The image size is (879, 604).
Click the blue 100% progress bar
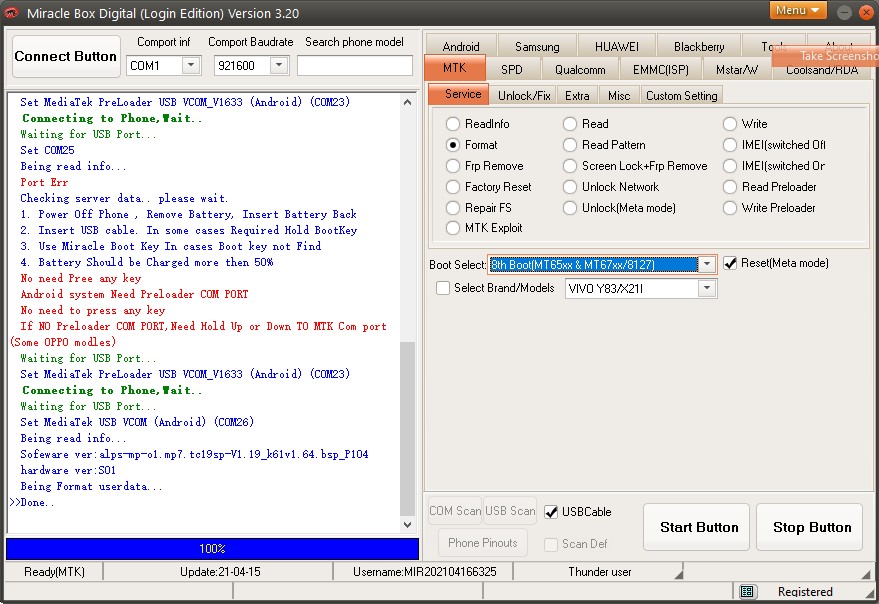pyautogui.click(x=212, y=548)
